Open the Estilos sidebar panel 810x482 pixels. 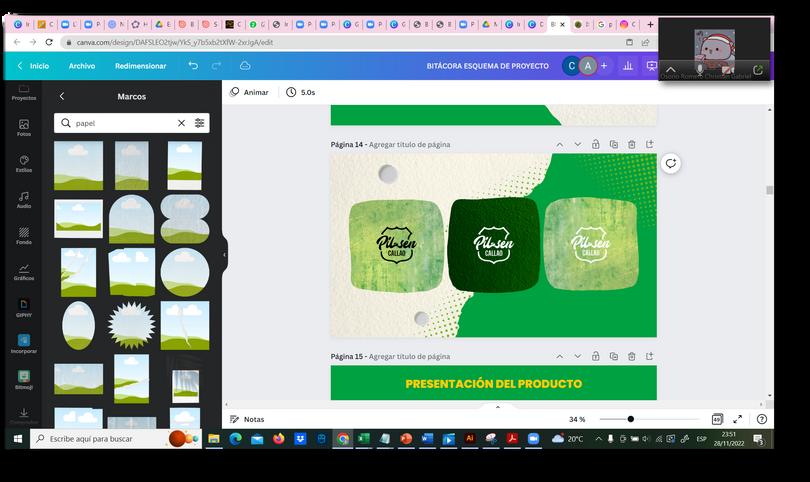24,163
